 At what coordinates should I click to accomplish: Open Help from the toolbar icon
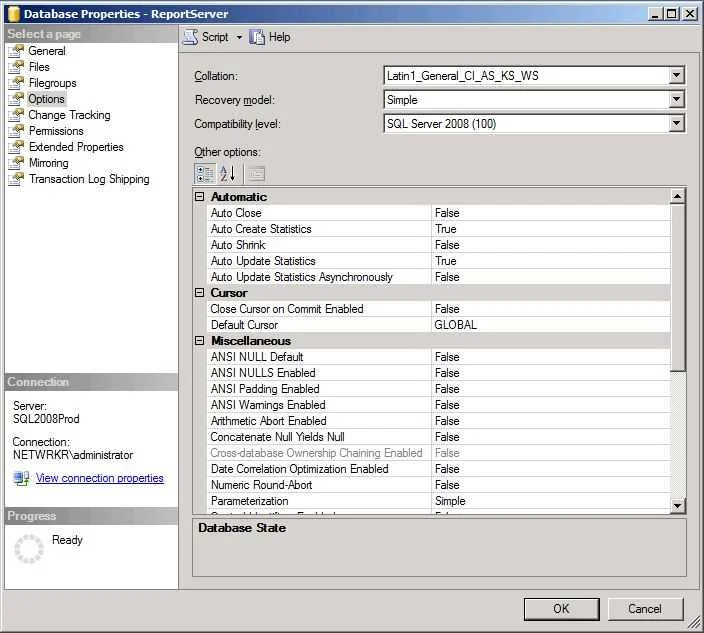pos(257,37)
